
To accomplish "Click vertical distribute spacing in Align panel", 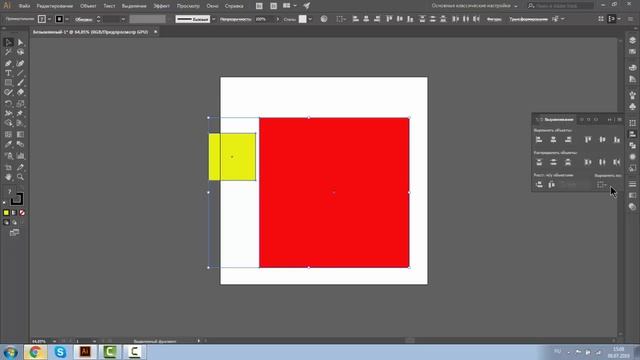I will (x=539, y=184).
